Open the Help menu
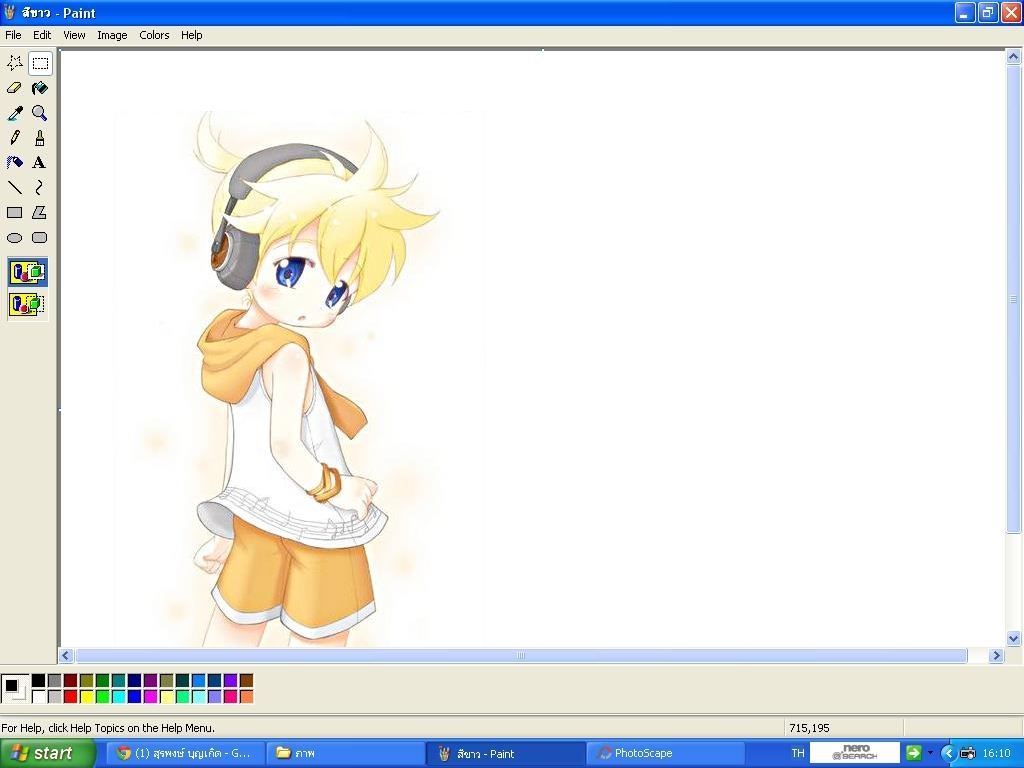Viewport: 1024px width, 768px height. (191, 35)
